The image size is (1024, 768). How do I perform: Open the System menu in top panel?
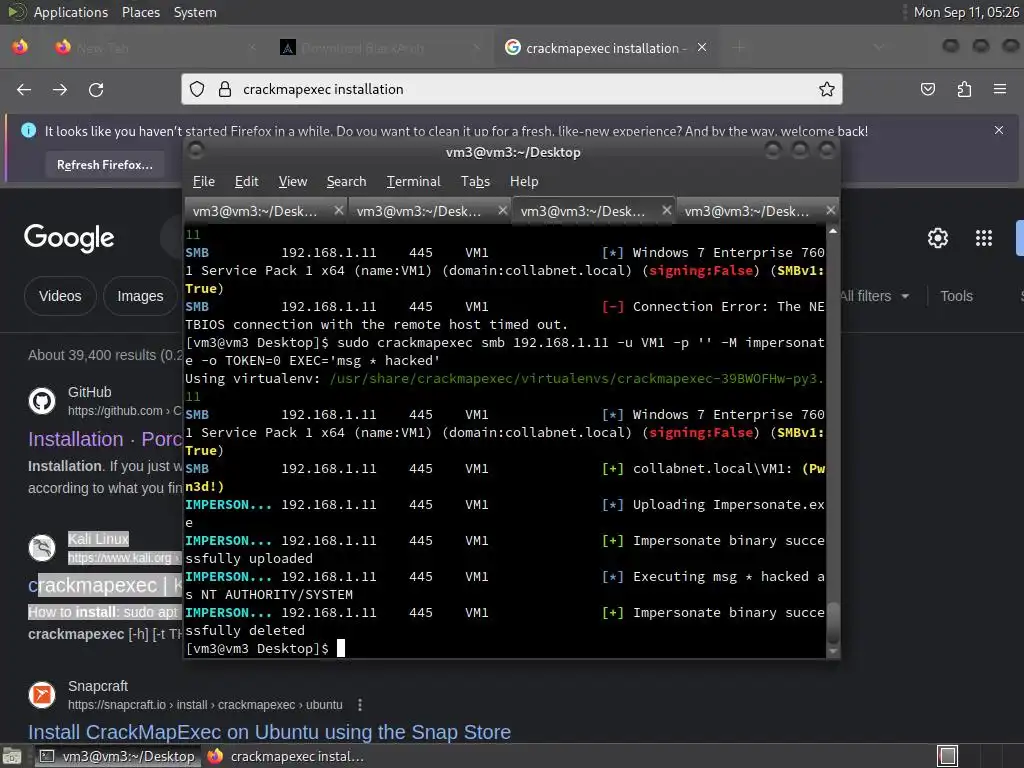point(195,12)
